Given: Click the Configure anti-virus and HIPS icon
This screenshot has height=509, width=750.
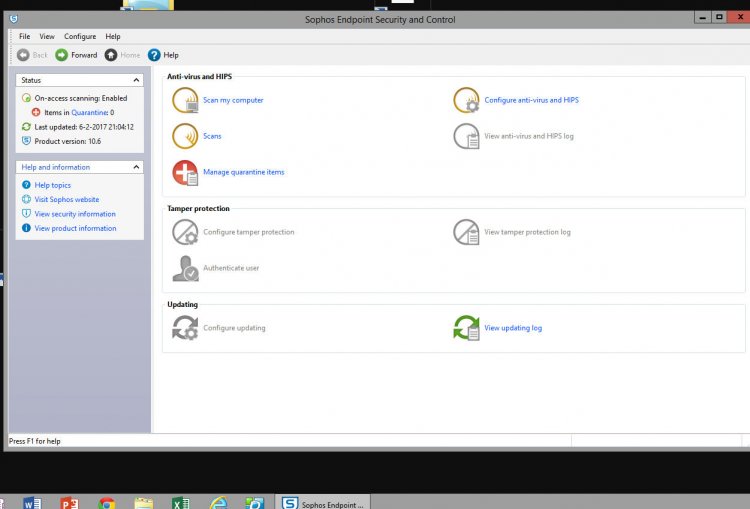Looking at the screenshot, I should point(466,100).
